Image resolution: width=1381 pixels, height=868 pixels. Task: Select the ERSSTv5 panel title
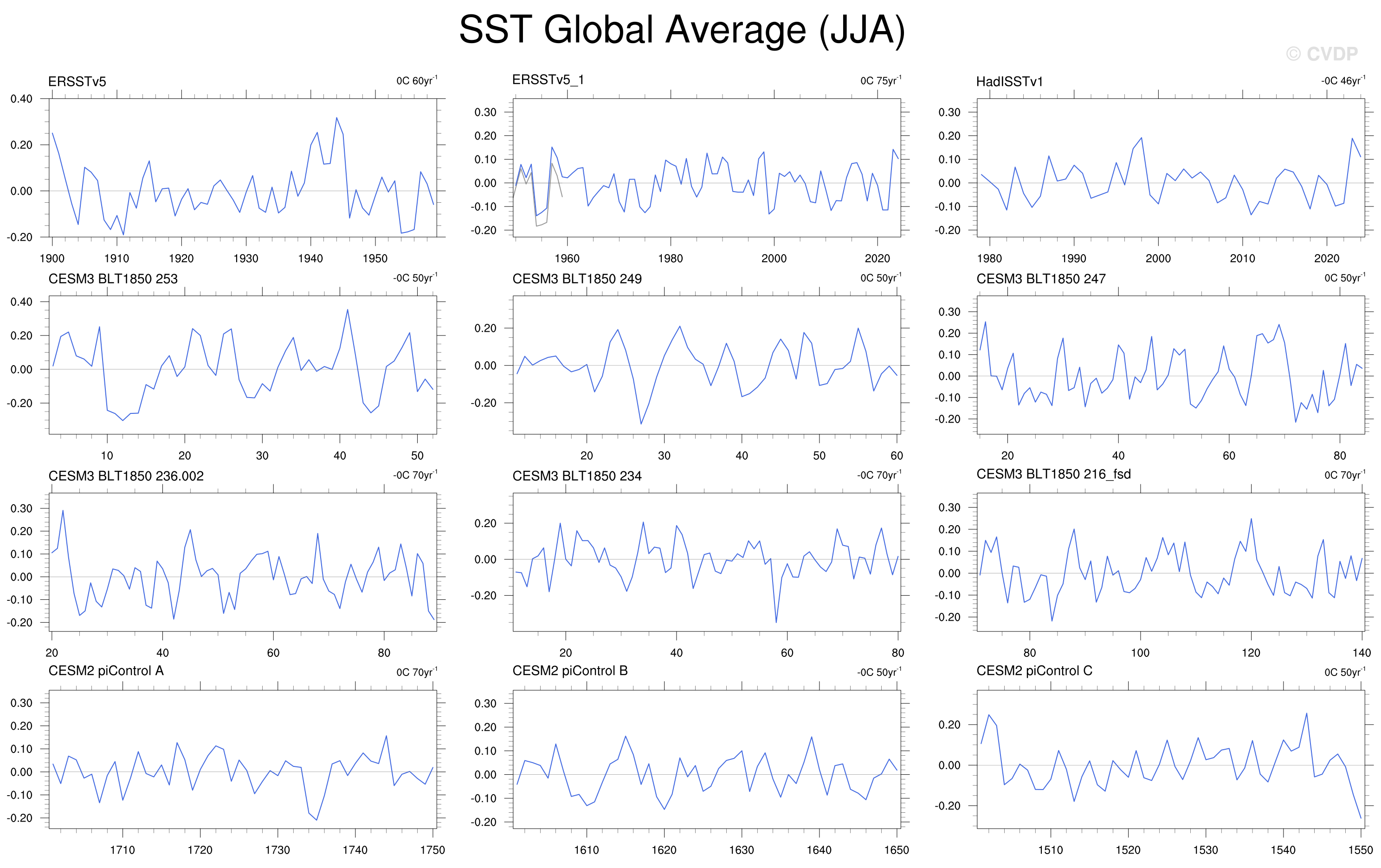(77, 81)
